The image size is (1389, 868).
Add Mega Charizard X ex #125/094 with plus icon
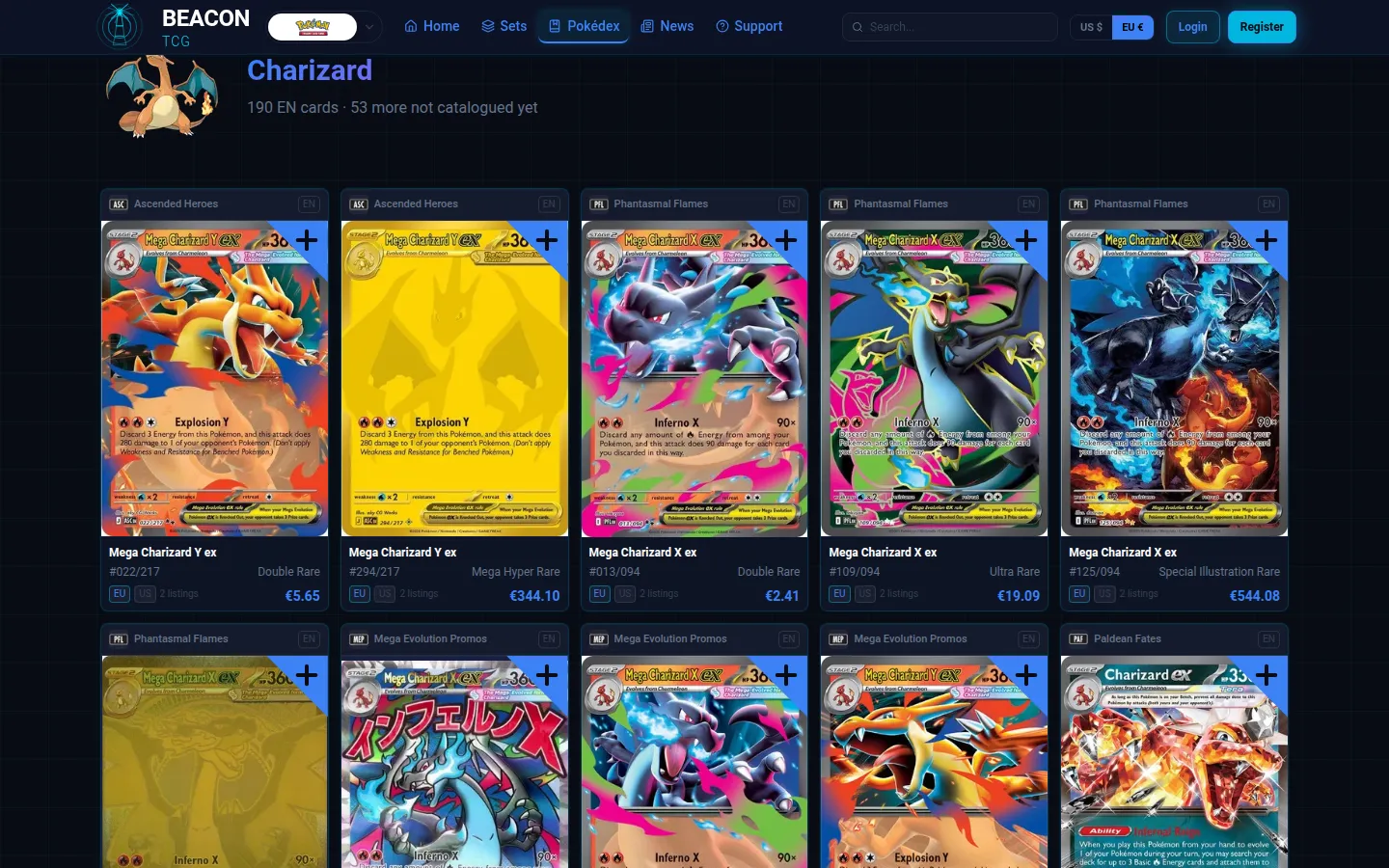click(1266, 240)
